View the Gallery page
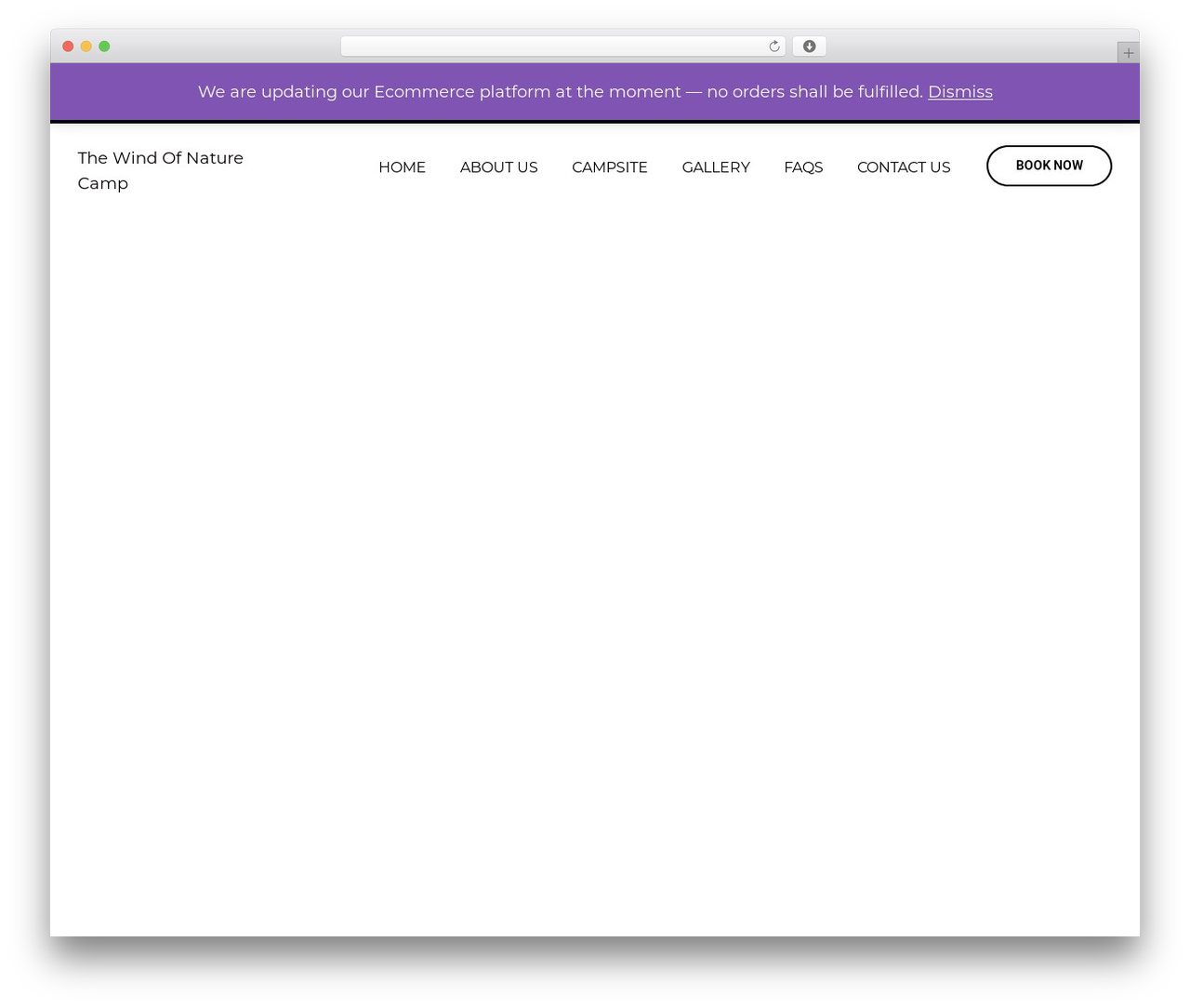 (716, 167)
